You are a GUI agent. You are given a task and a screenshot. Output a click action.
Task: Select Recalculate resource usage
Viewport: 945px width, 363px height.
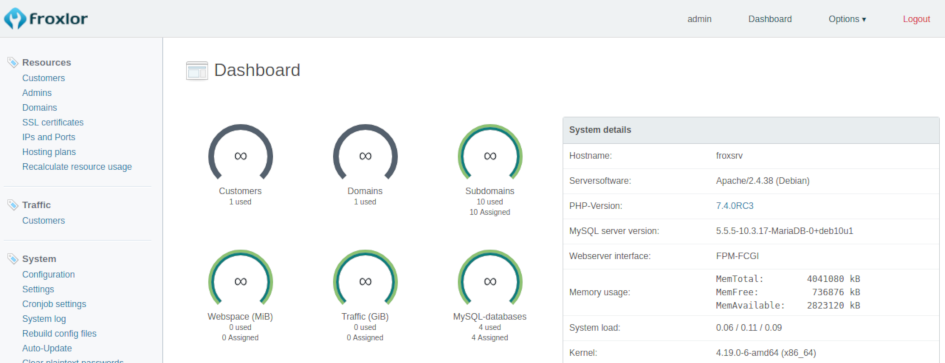(x=77, y=166)
